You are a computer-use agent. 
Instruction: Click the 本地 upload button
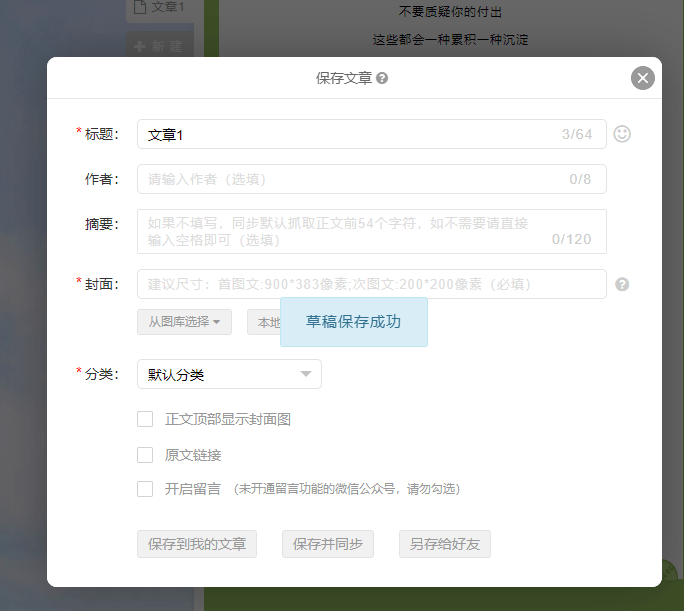tap(264, 322)
